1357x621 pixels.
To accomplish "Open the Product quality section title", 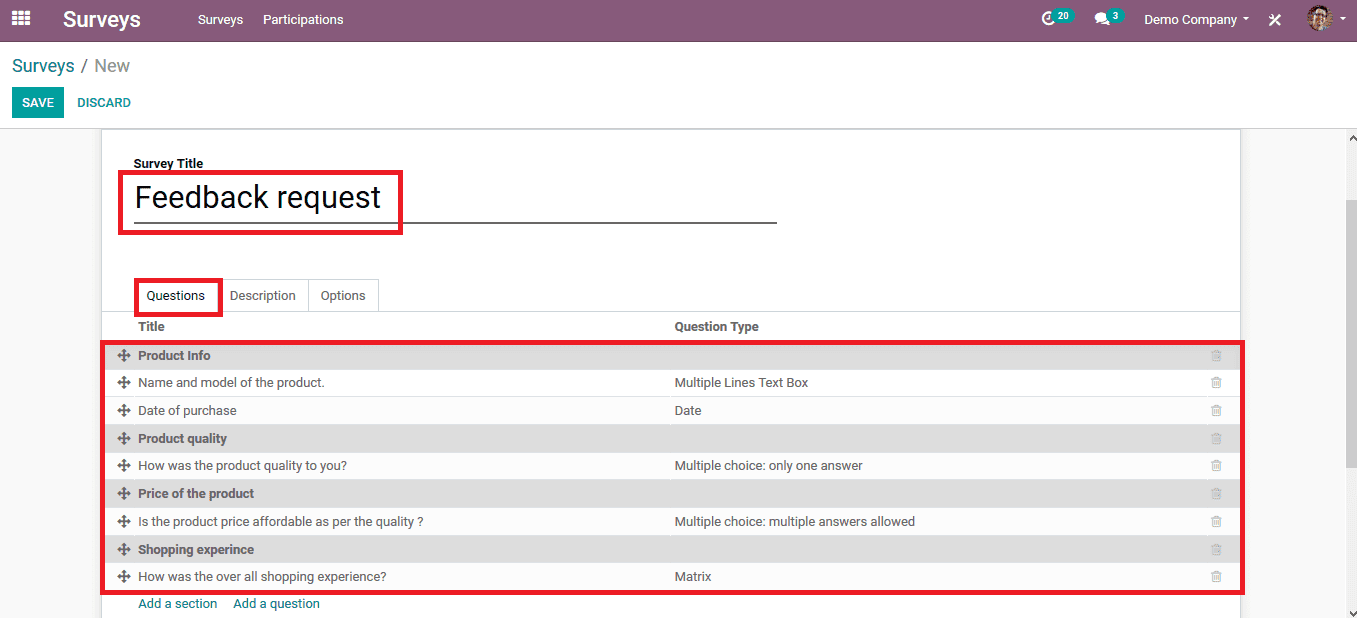I will pos(182,439).
